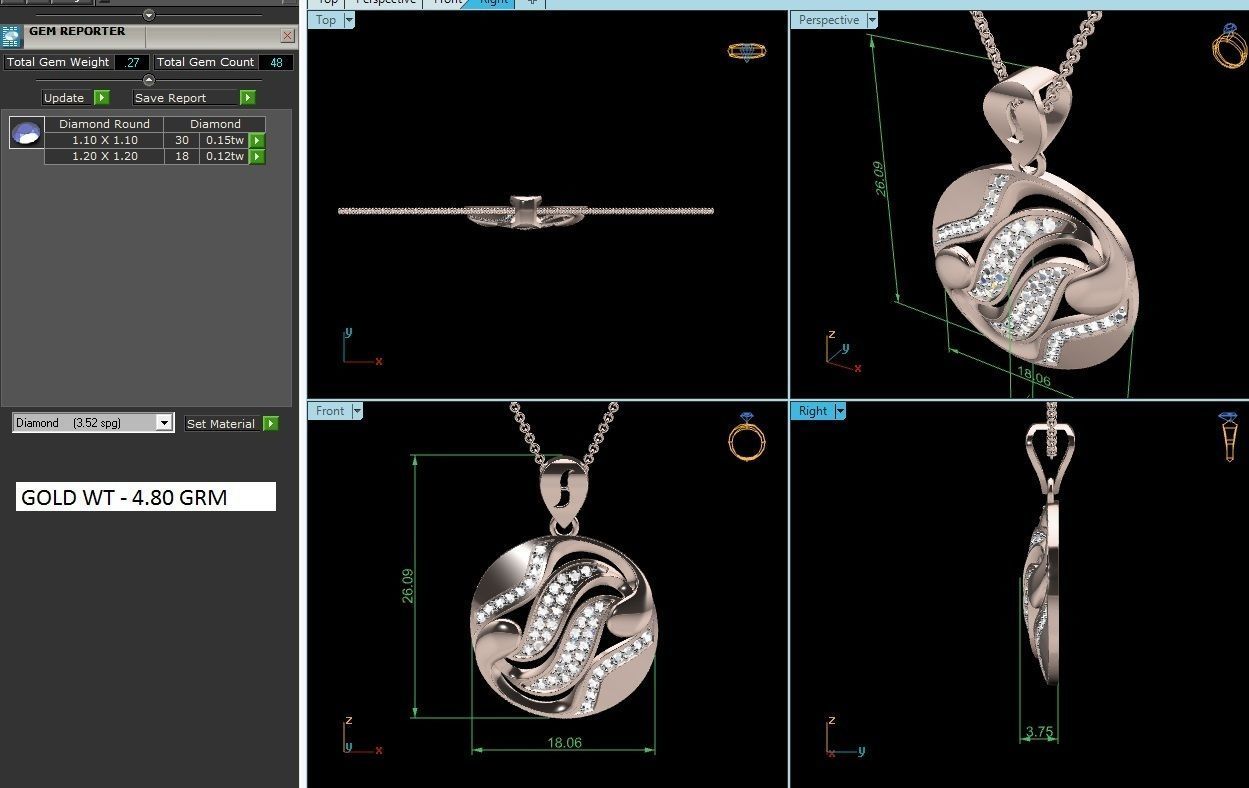
Task: Click the Gem Reporter panel icon
Action: tap(11, 37)
